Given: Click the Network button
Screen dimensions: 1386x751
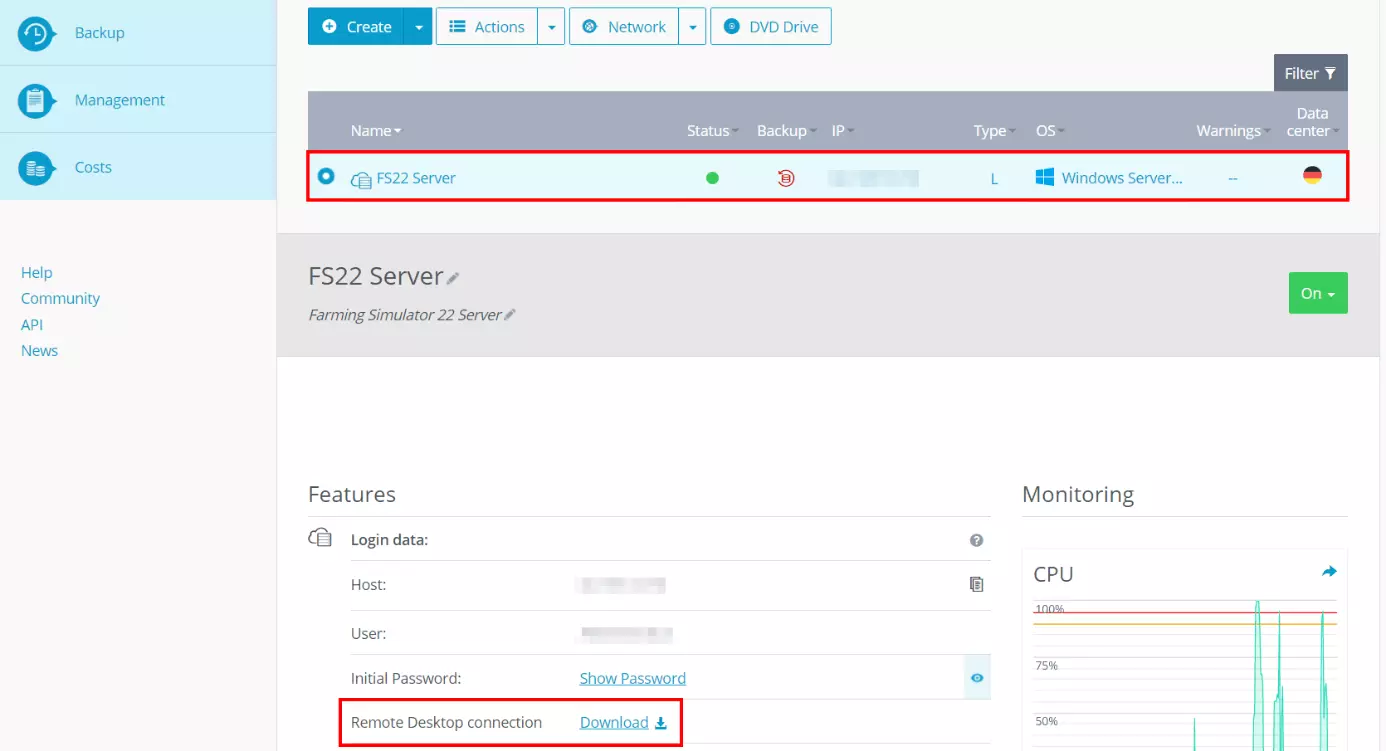Looking at the screenshot, I should pyautogui.click(x=624, y=27).
